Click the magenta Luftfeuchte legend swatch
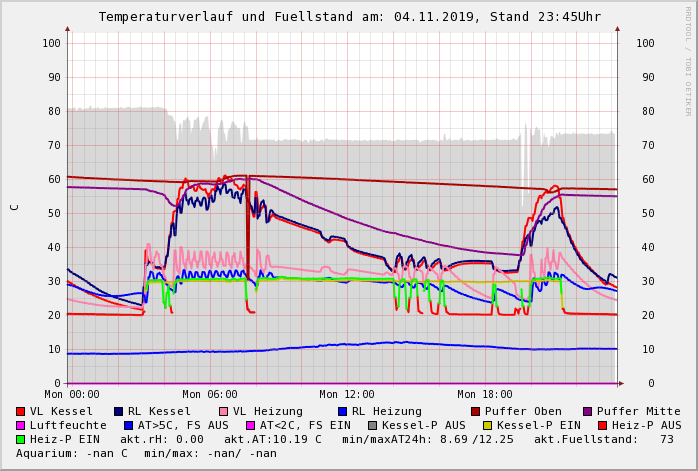The image size is (698, 471). click(x=21, y=425)
